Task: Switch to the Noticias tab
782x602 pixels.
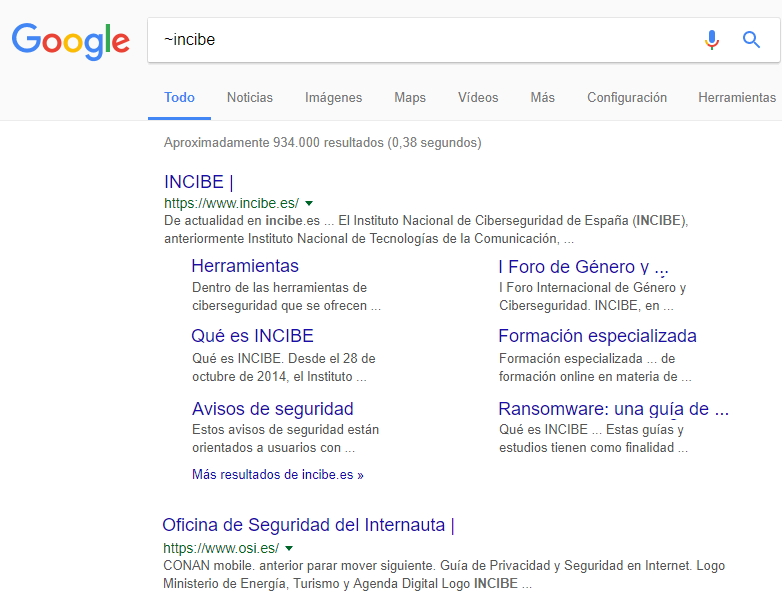Action: 250,97
